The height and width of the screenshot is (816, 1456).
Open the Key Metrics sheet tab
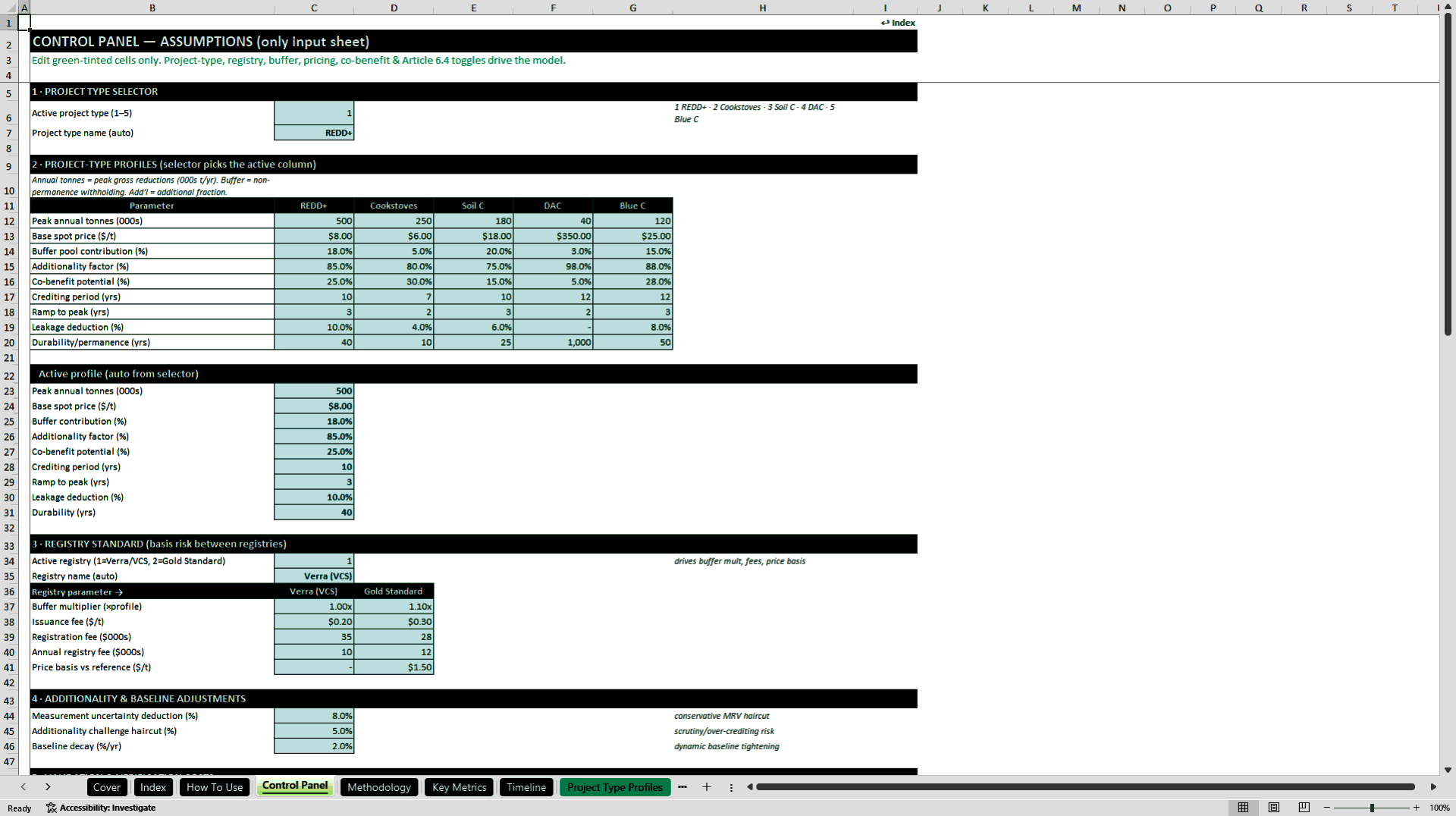pyautogui.click(x=459, y=787)
